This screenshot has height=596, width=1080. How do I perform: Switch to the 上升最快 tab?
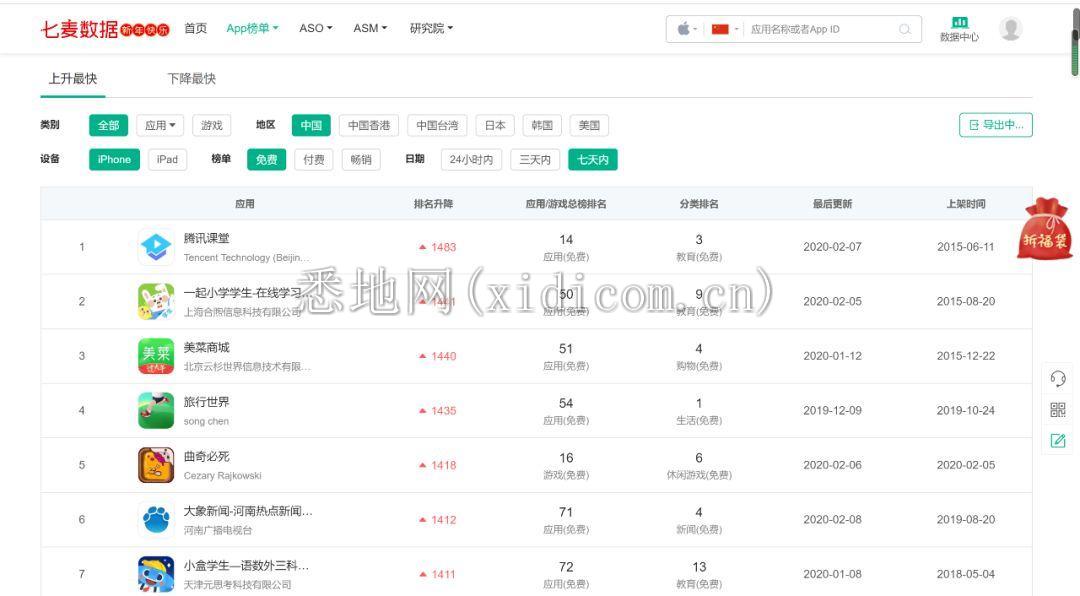click(x=73, y=79)
